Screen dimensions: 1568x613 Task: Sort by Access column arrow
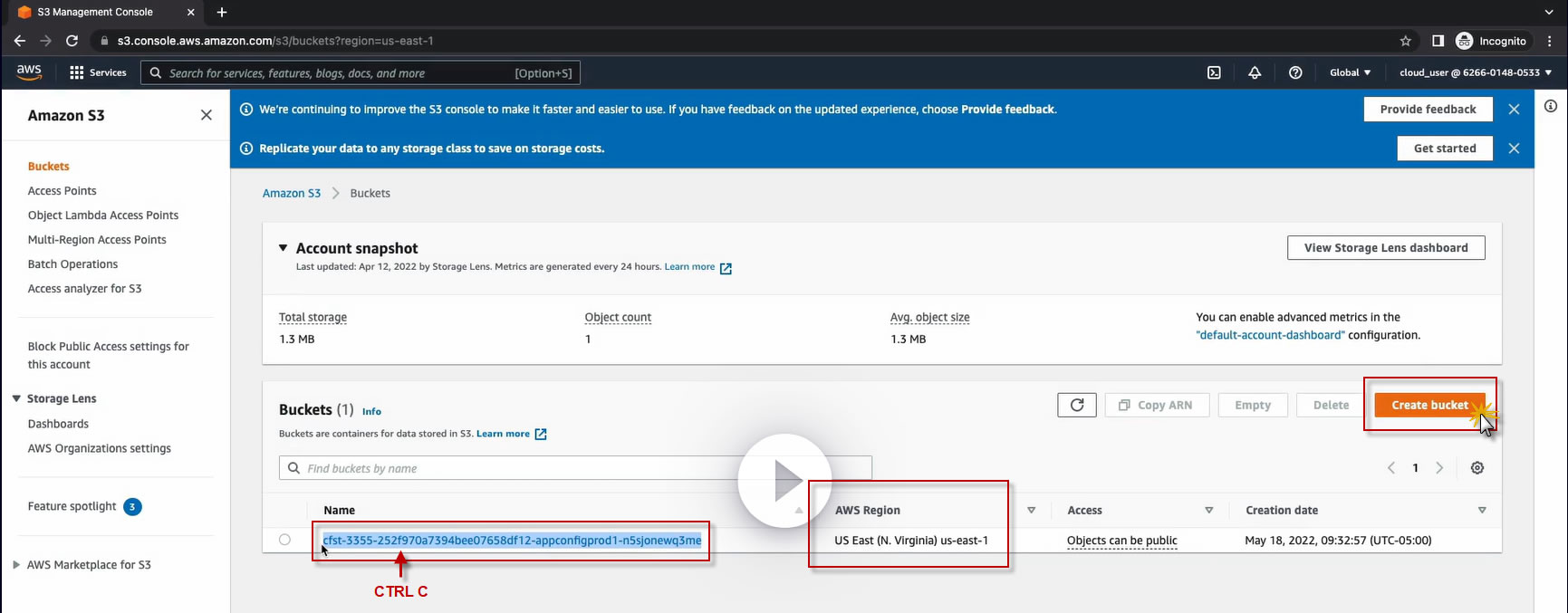click(x=1208, y=511)
